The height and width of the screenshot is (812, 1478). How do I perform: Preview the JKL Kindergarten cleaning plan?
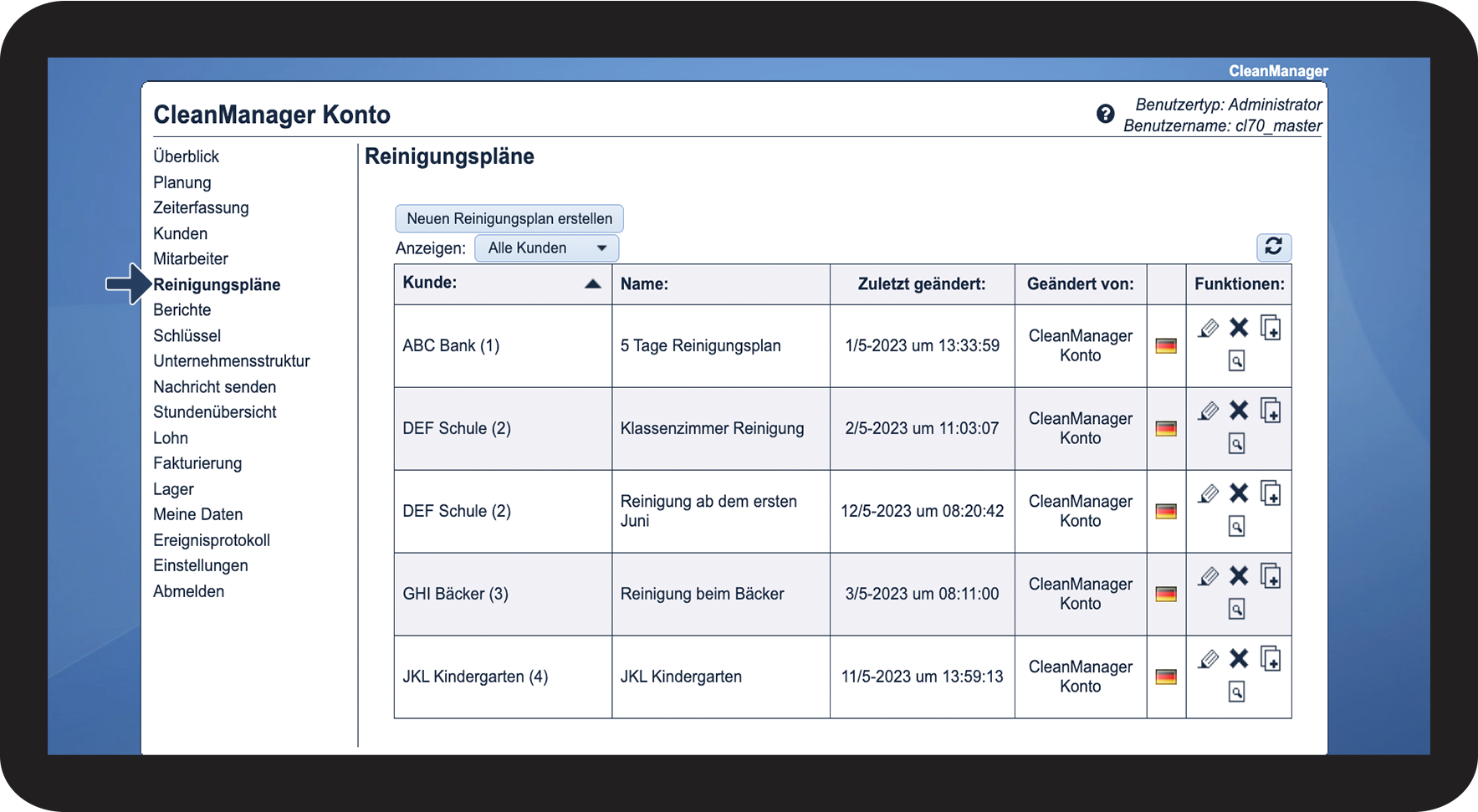1236,692
